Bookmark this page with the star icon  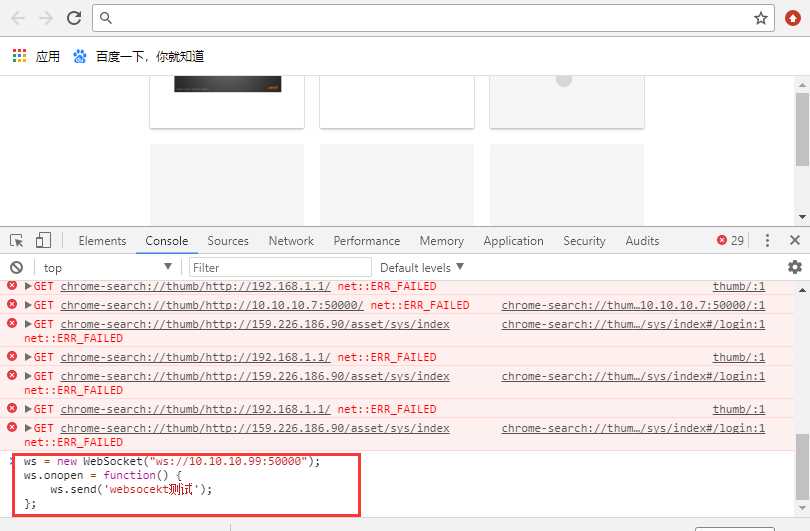coord(760,19)
